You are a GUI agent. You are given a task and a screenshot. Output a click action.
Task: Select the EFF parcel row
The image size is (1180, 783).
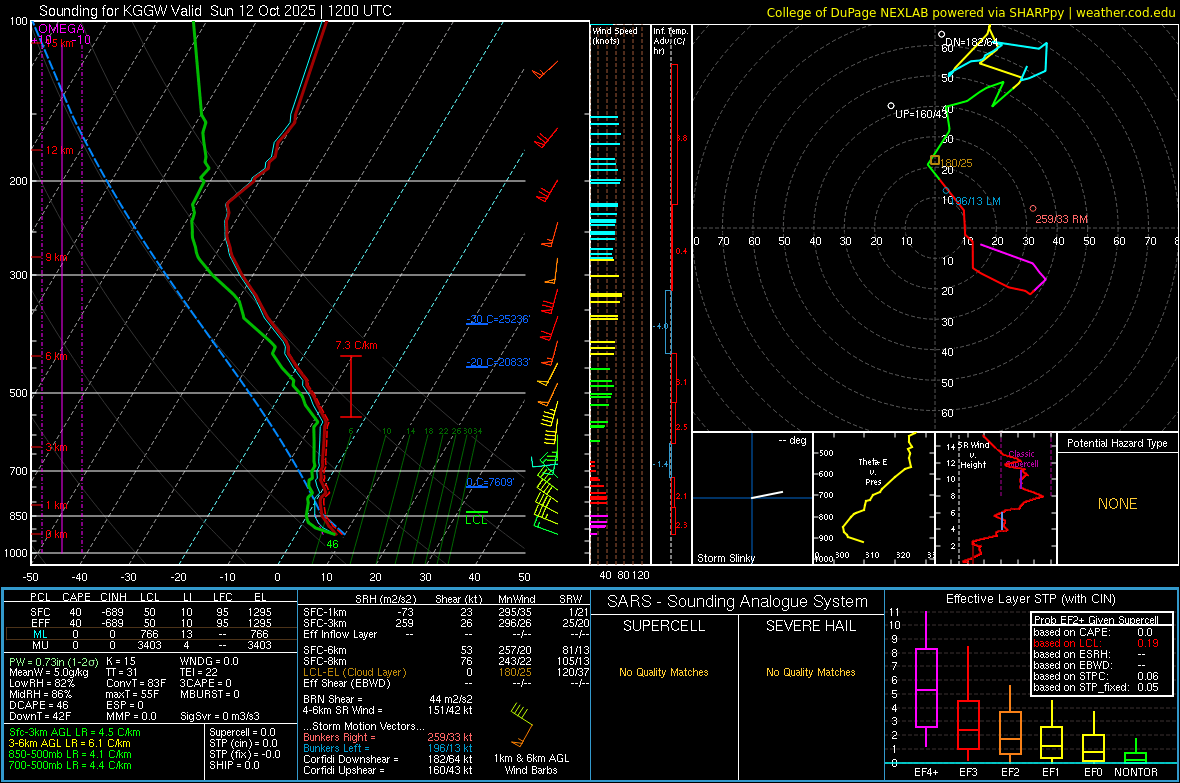point(151,623)
